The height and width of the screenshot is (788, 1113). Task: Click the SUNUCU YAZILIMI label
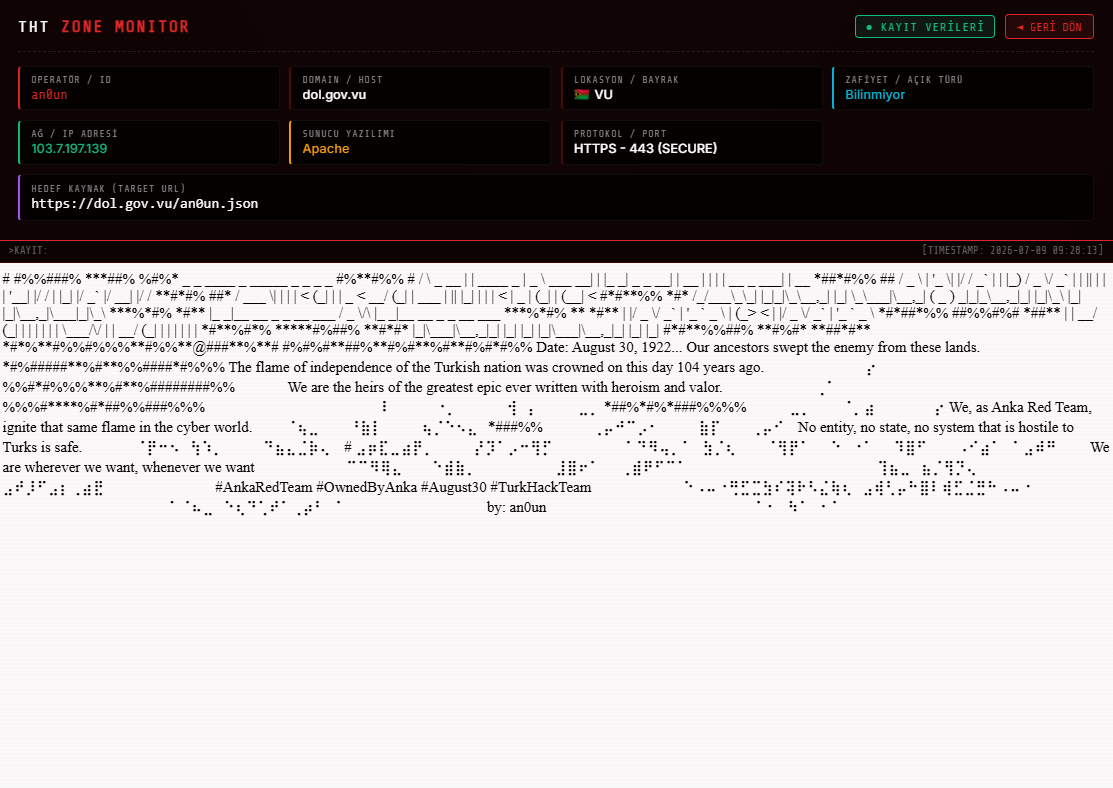pos(349,133)
